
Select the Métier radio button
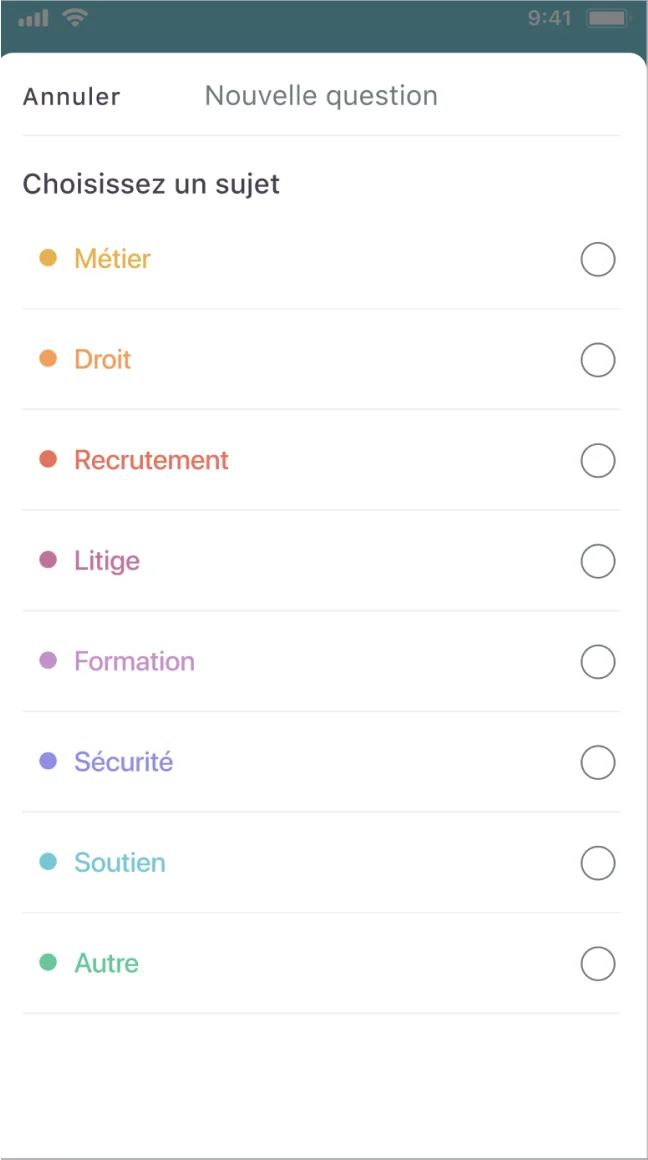[x=597, y=259]
